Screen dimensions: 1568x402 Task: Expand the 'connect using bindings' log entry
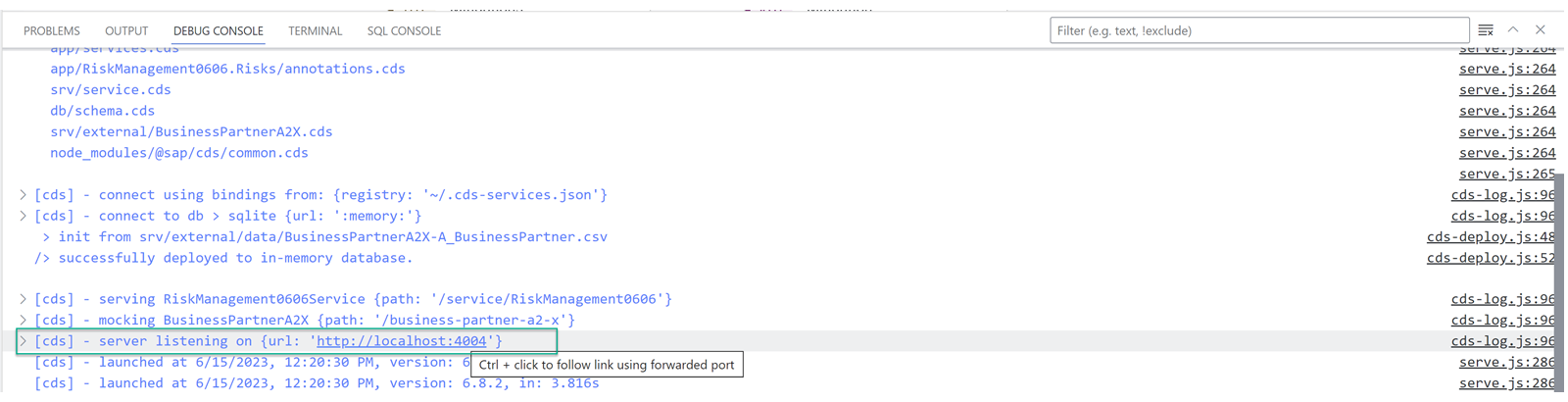[23, 195]
